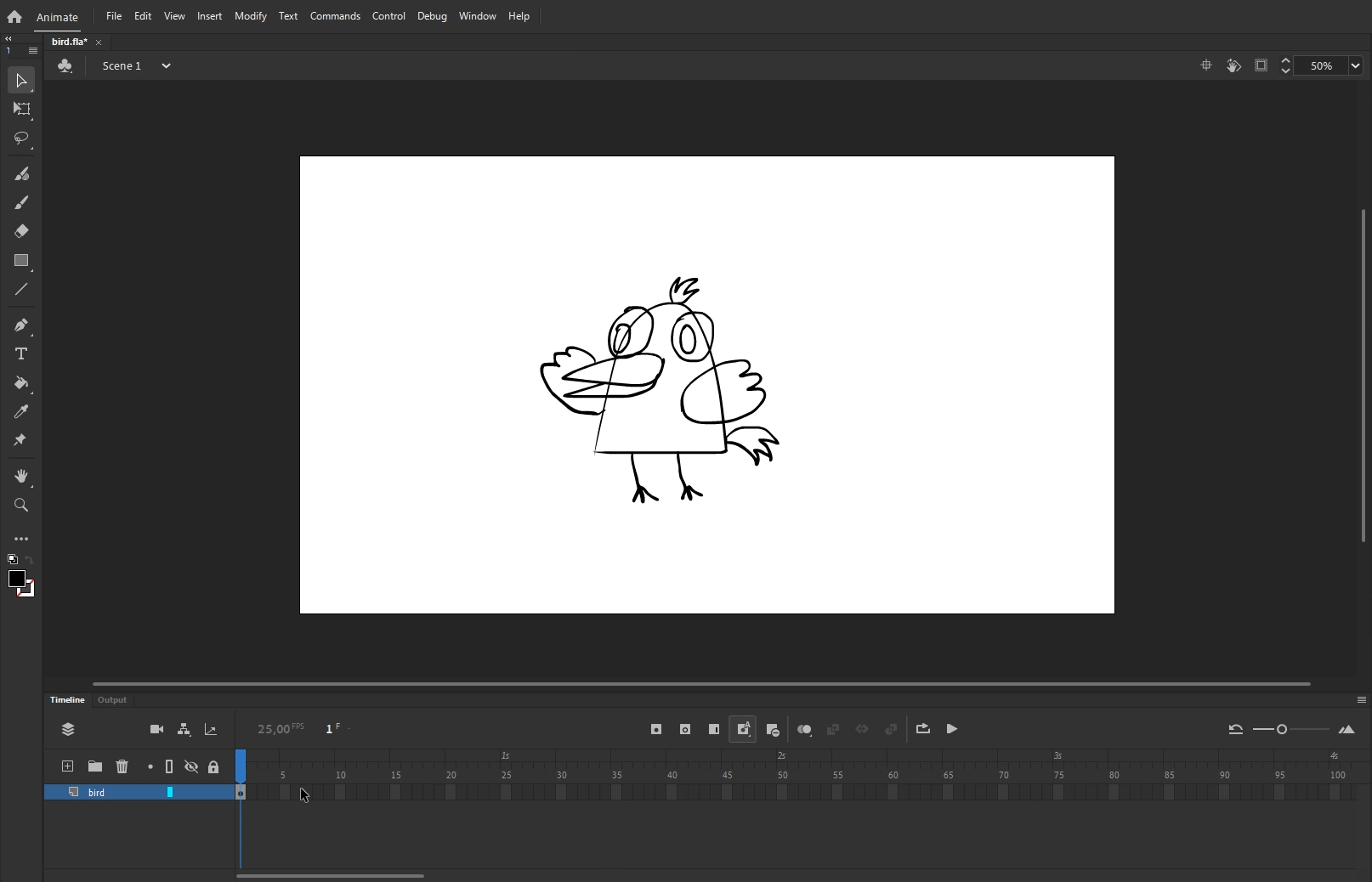Toggle lock on all layers

point(213,766)
